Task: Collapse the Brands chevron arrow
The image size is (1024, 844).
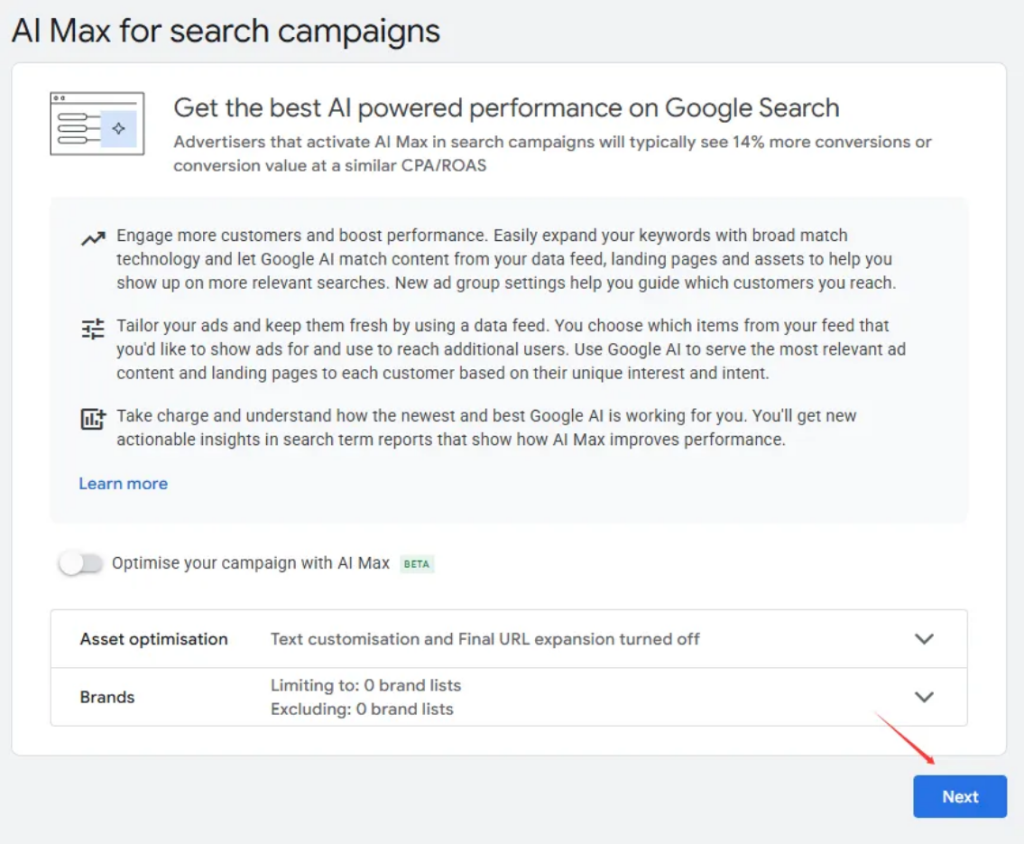Action: (925, 696)
